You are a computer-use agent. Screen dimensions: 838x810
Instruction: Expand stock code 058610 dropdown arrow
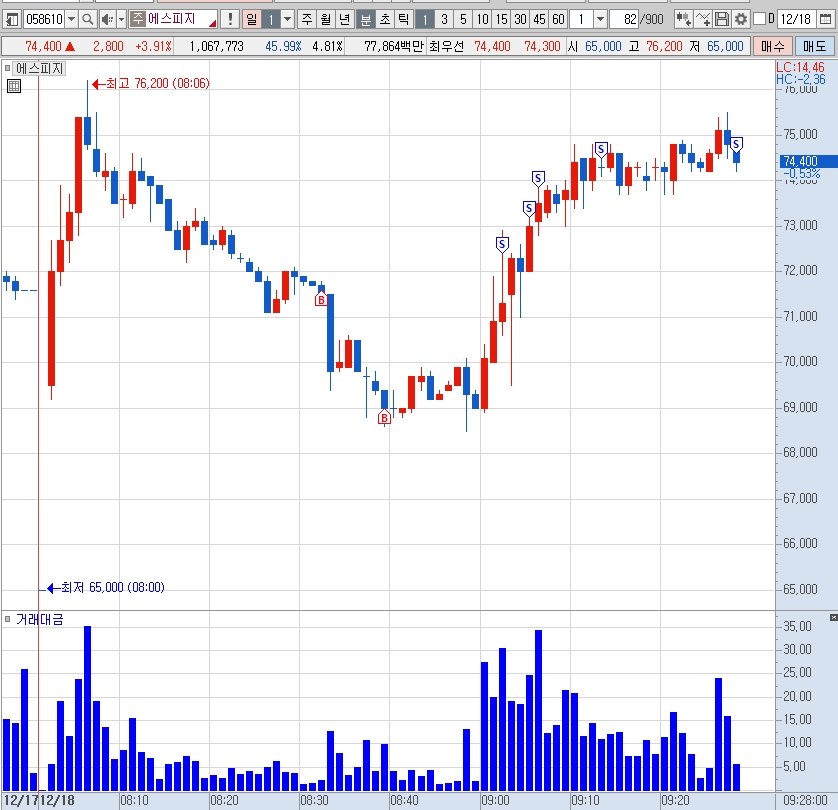click(71, 20)
